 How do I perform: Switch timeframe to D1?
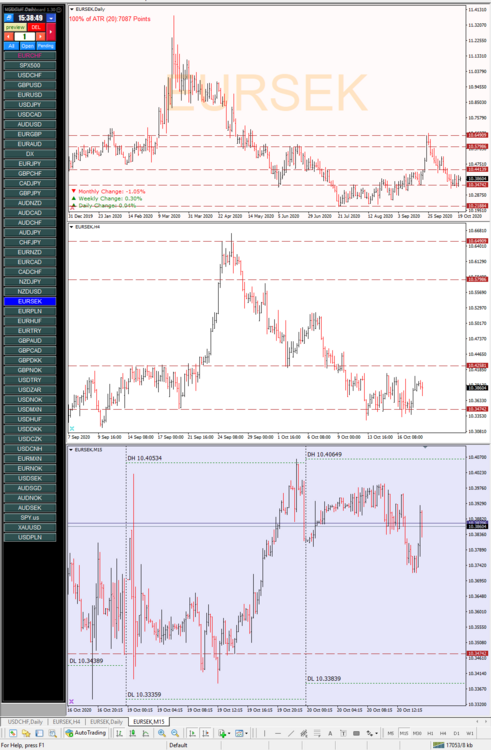pyautogui.click(x=456, y=733)
